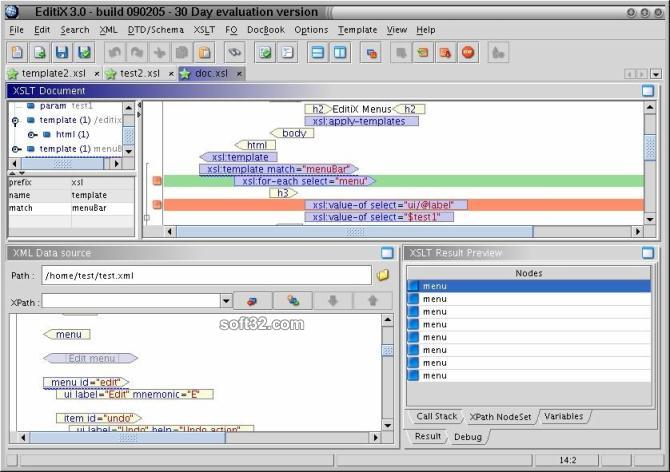Click the xsl:apply-templates tag in editor
The image size is (670, 472).
[x=361, y=121]
